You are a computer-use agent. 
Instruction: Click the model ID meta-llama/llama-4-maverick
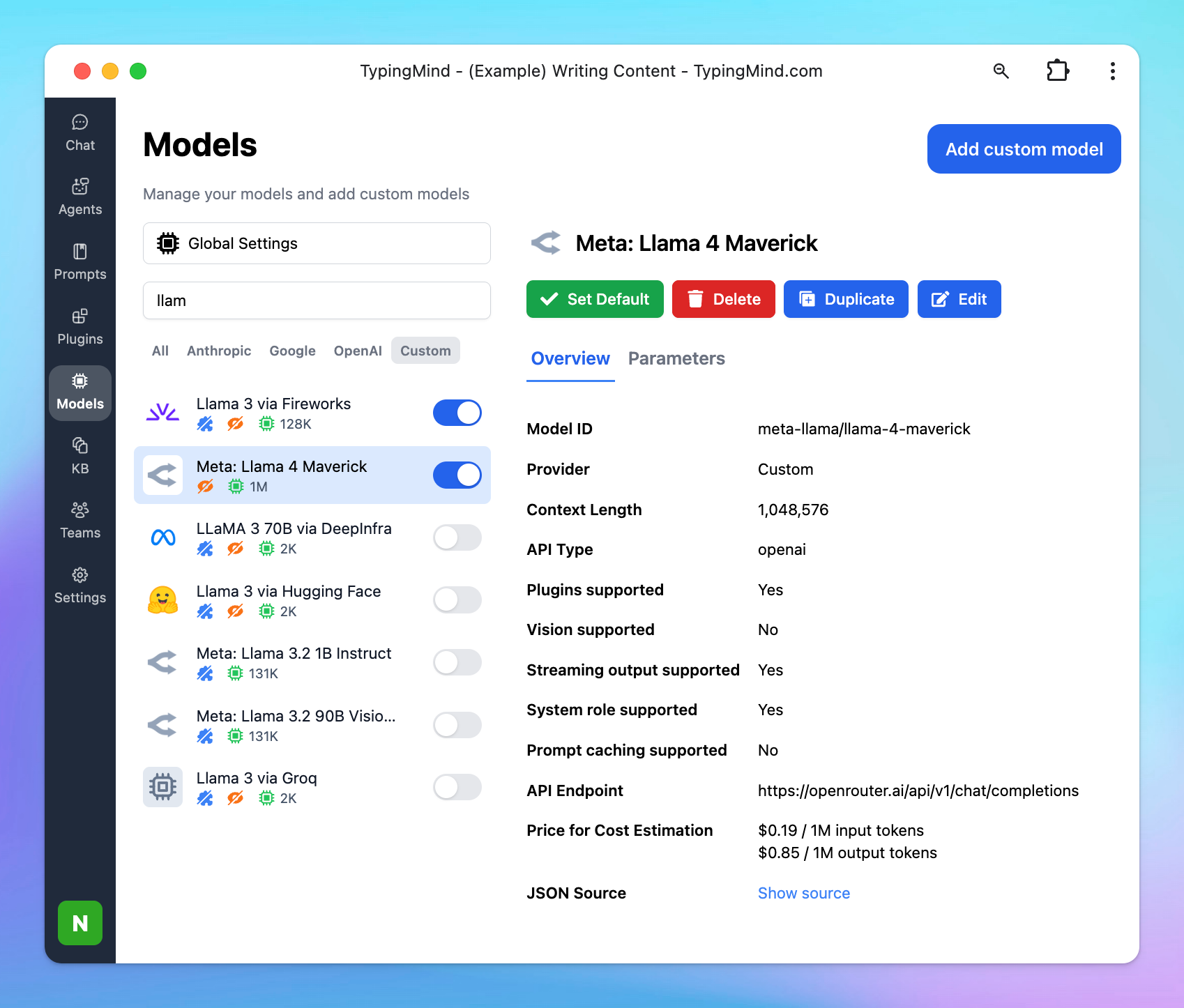point(864,429)
